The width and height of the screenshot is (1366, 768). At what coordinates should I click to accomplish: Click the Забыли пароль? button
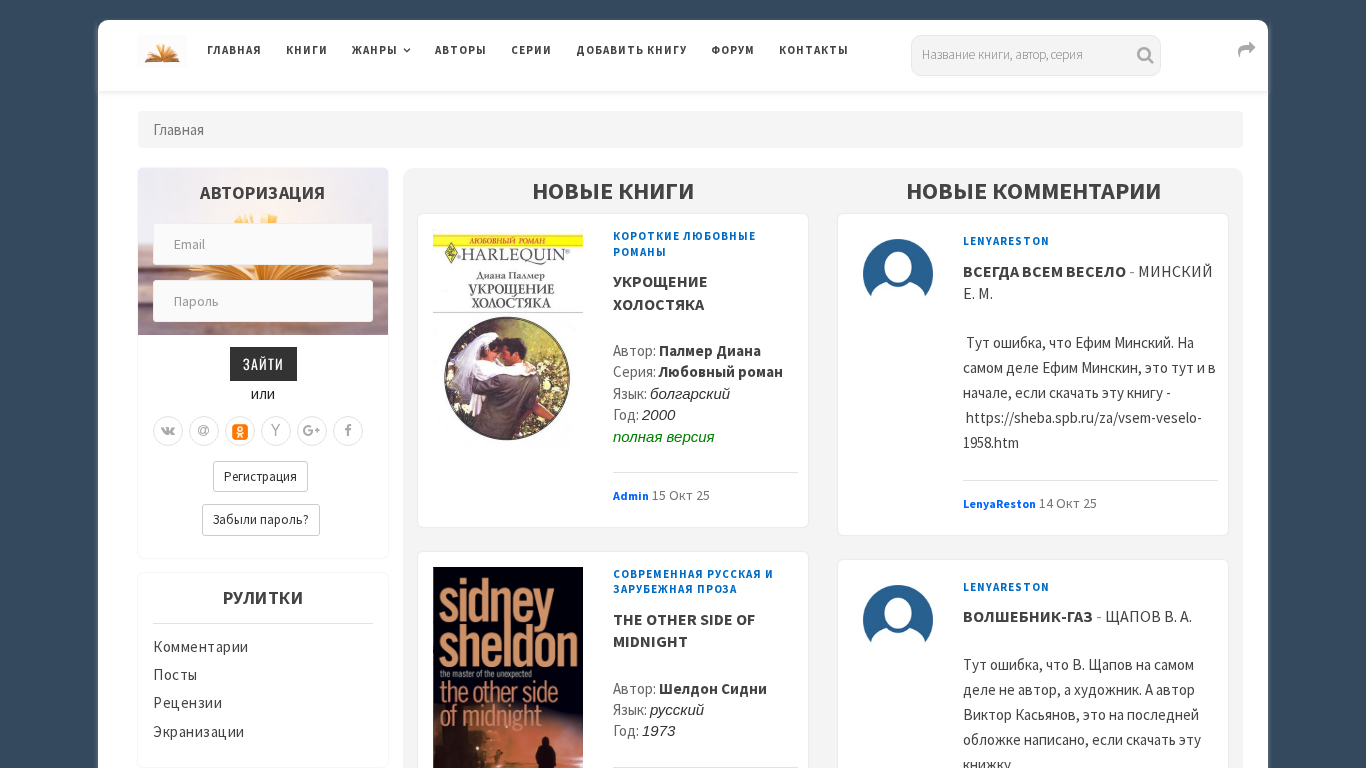pyautogui.click(x=261, y=520)
